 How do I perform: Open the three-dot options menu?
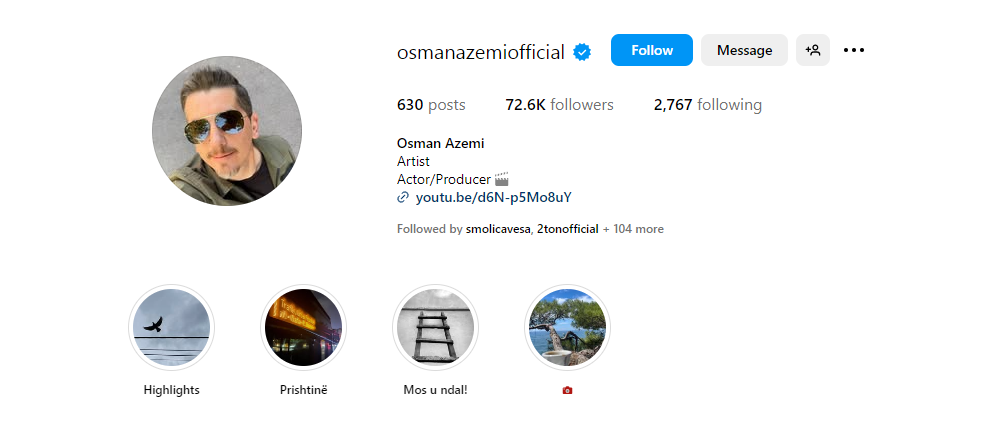click(854, 50)
